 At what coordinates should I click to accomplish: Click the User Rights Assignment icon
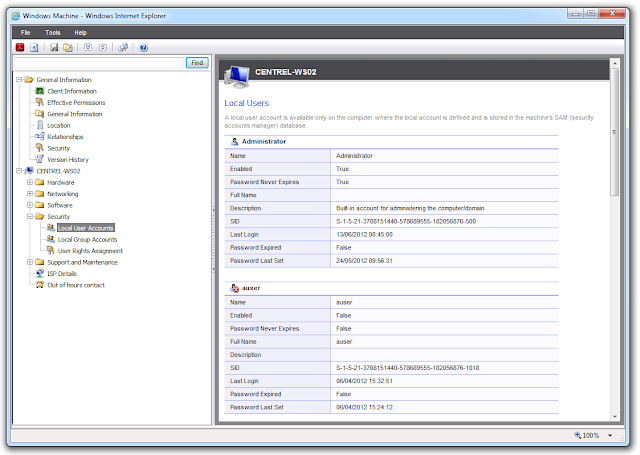click(50, 250)
